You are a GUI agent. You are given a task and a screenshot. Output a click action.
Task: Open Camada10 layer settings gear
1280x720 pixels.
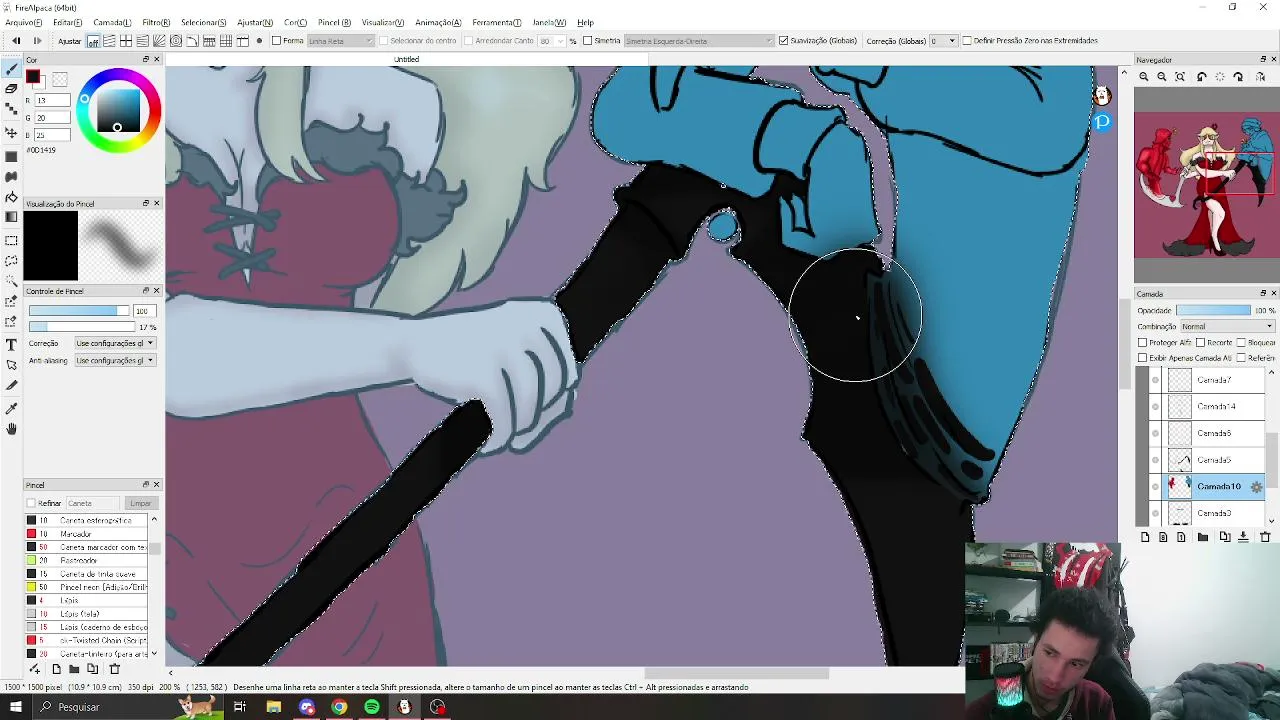pos(1256,487)
